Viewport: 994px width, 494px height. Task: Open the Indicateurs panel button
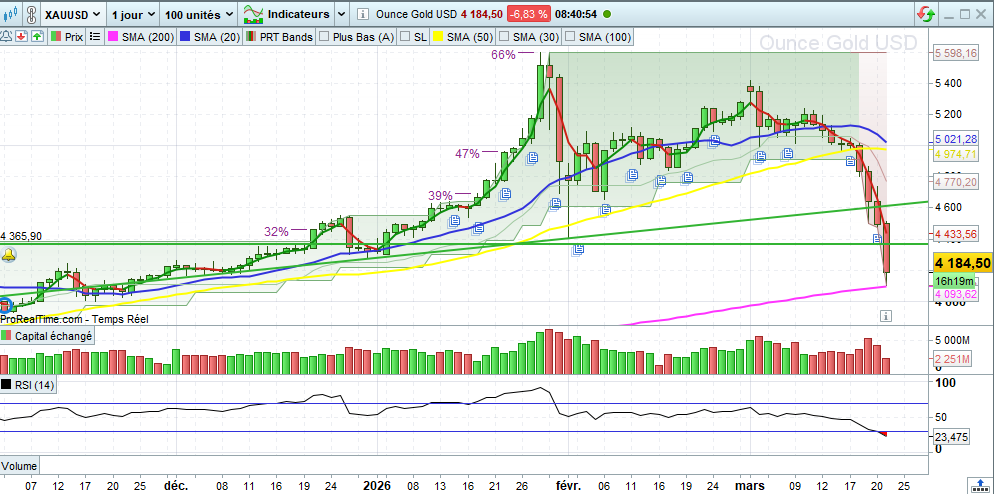[x=287, y=14]
